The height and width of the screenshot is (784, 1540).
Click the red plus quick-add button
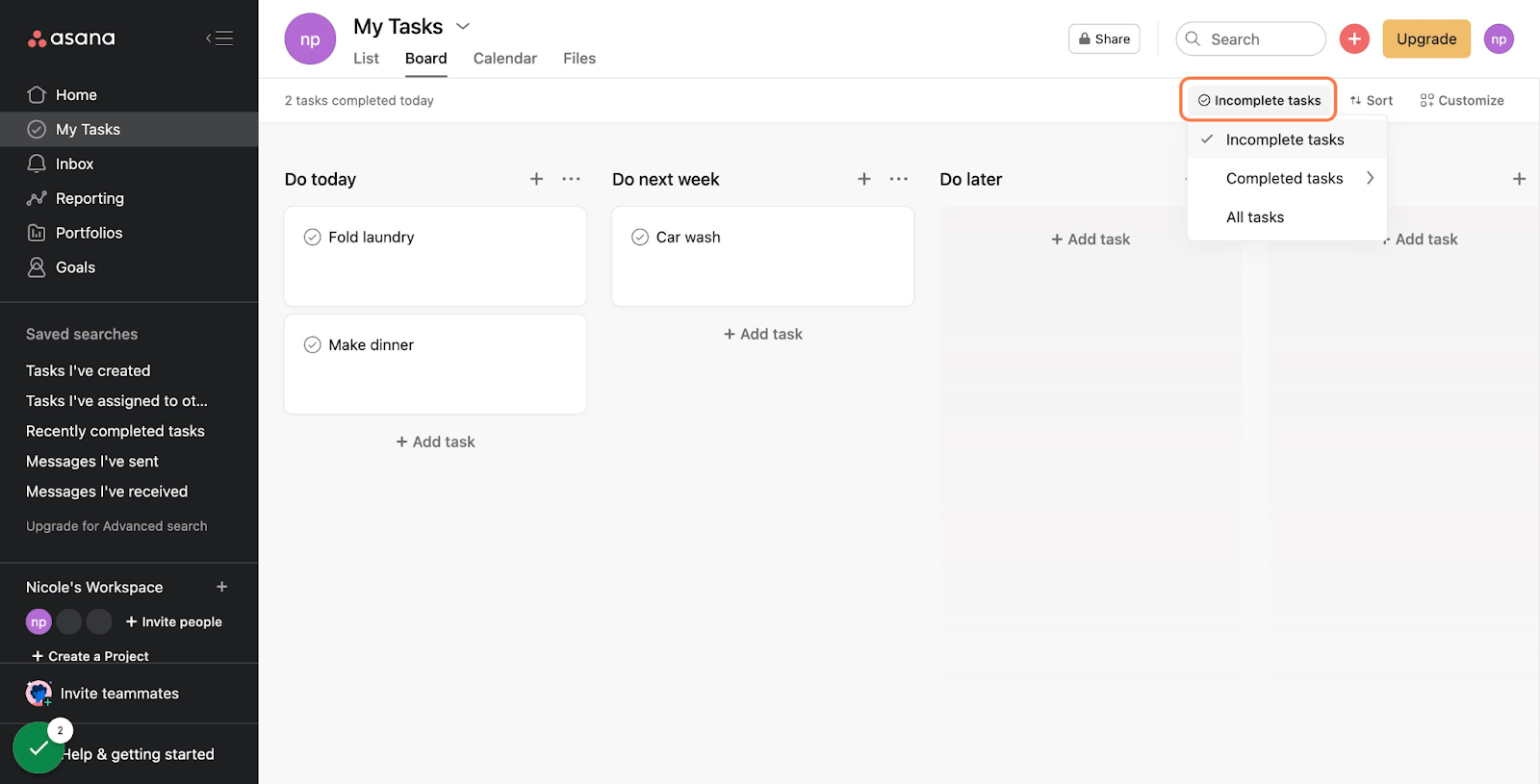tap(1354, 38)
